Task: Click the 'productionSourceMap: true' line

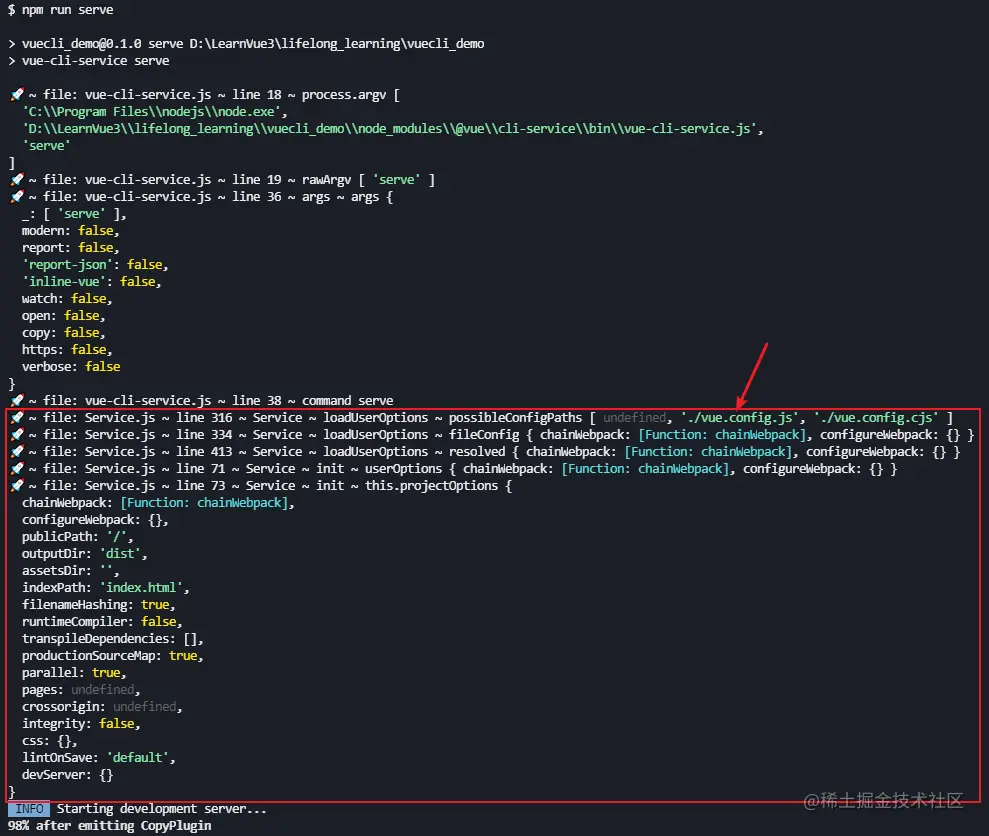Action: [x=113, y=656]
